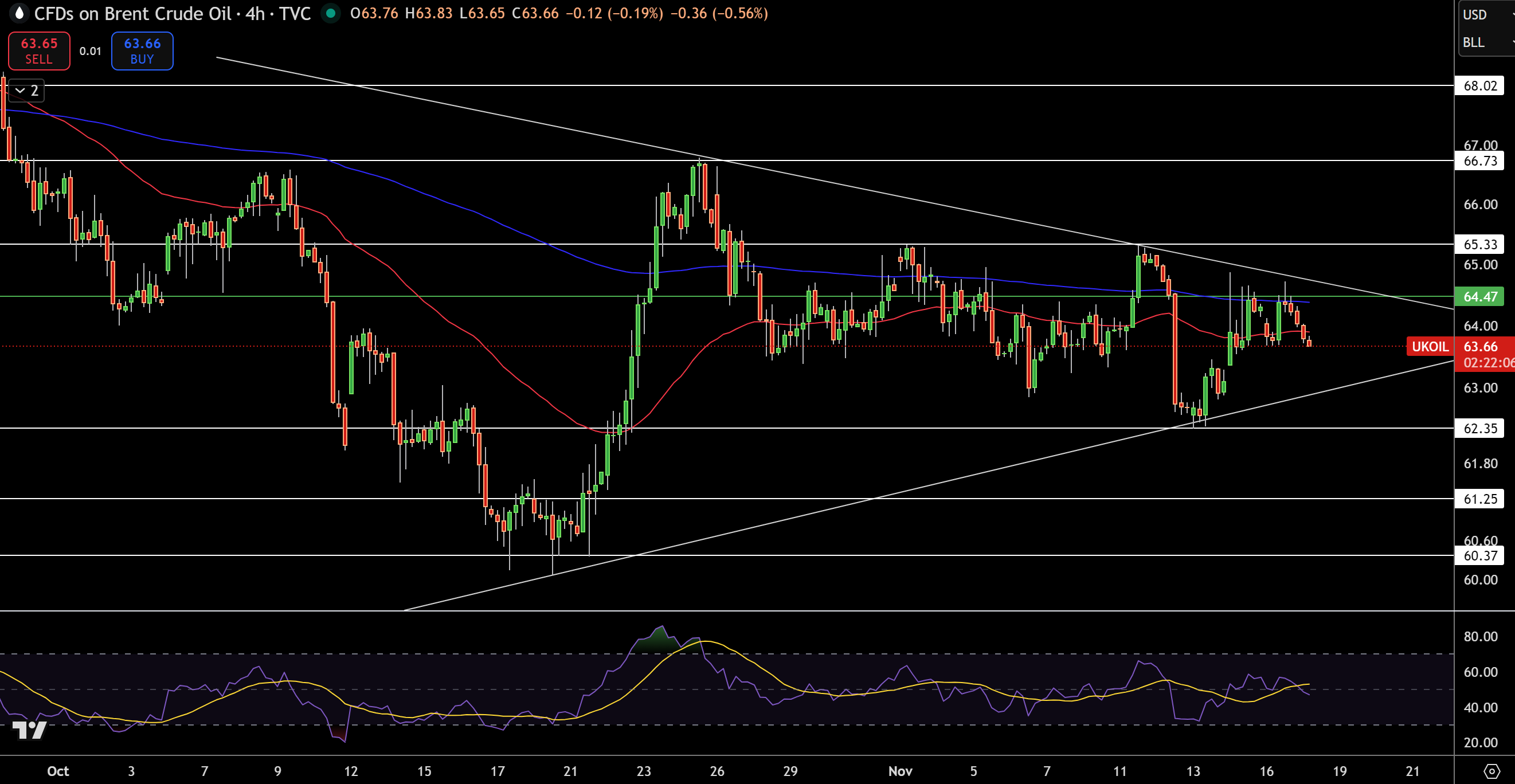Click the Brent Crude Oil droplet icon
1515x784 pixels.
pyautogui.click(x=19, y=13)
